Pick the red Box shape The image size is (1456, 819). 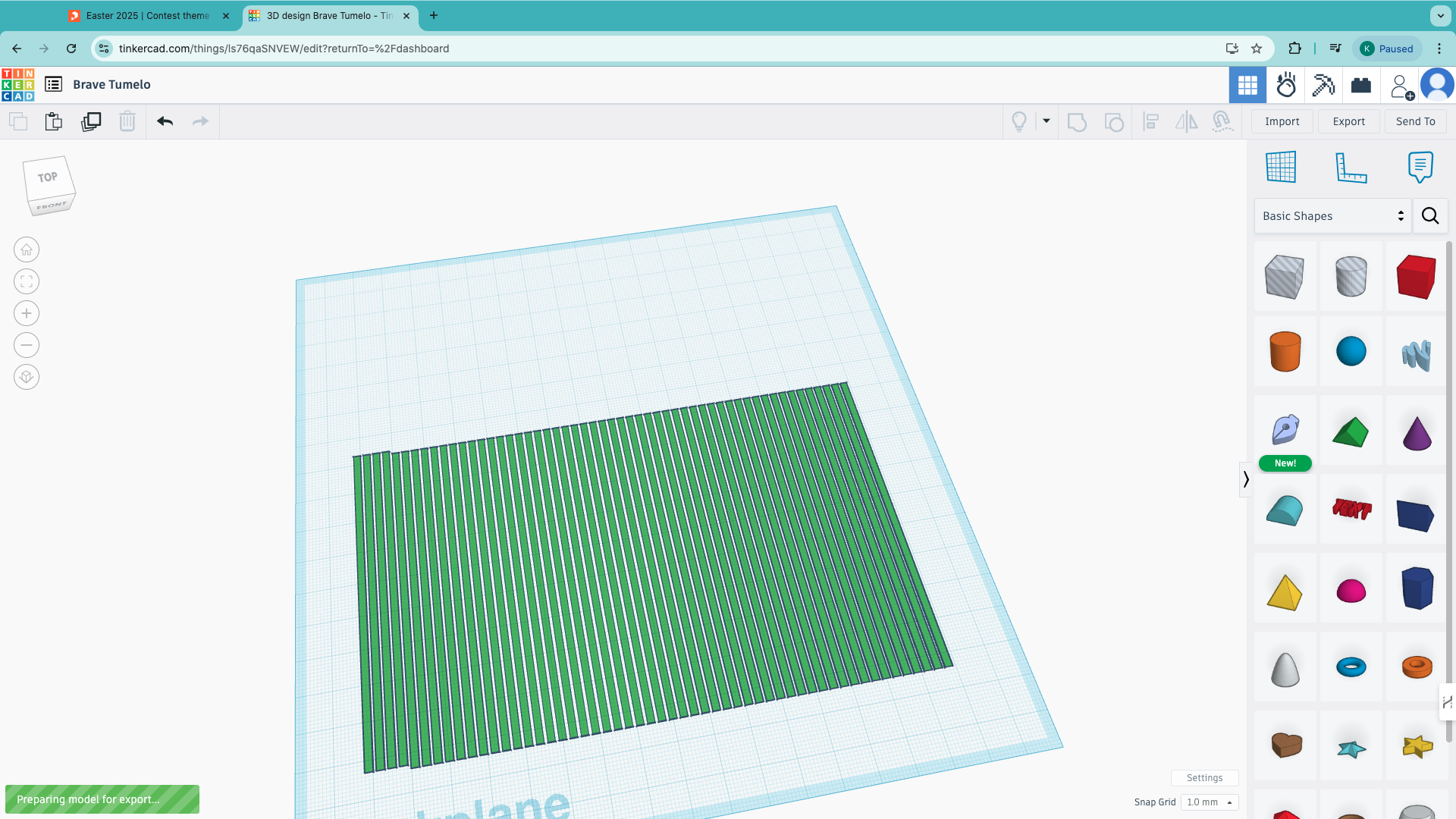click(1416, 276)
